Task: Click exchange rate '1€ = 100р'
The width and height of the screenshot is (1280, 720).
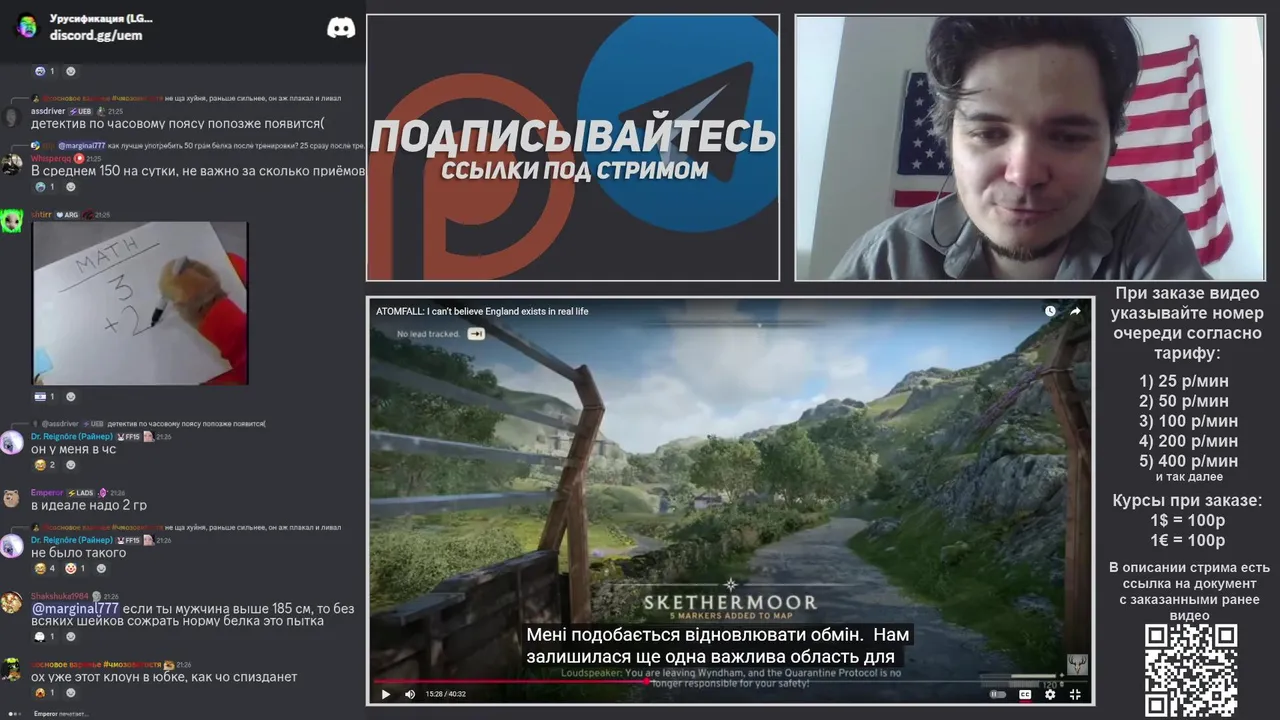Action: point(1187,541)
